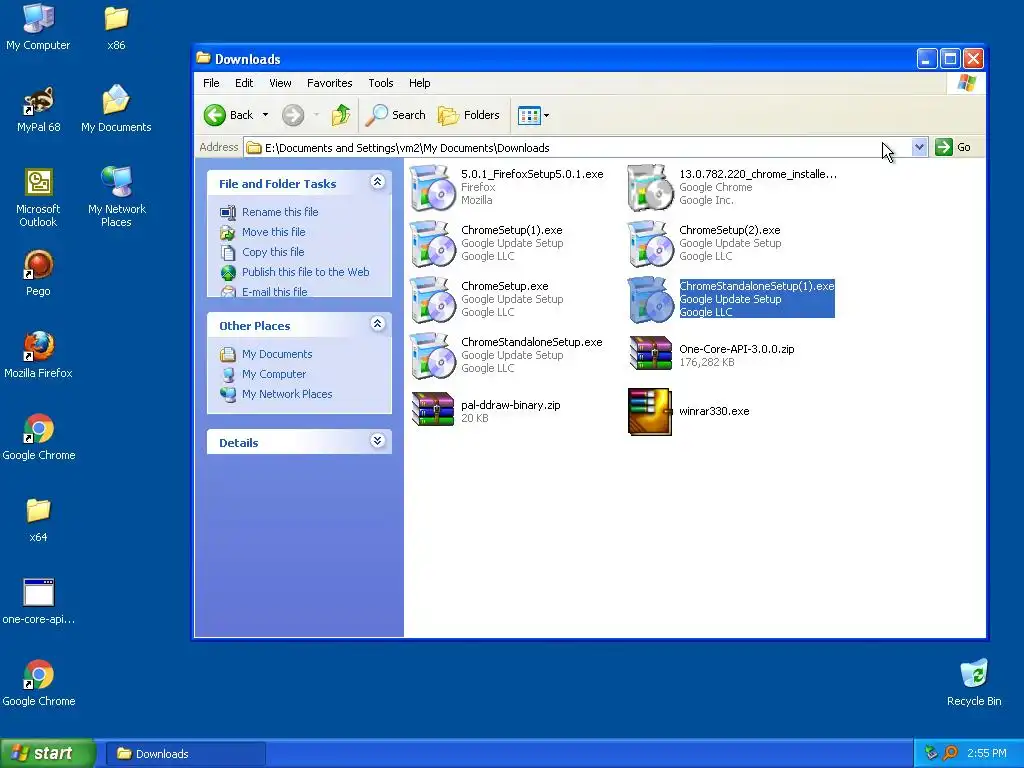Screen dimensions: 1024x768
Task: Select the ChromeSetup(2).exe file icon
Action: point(650,244)
